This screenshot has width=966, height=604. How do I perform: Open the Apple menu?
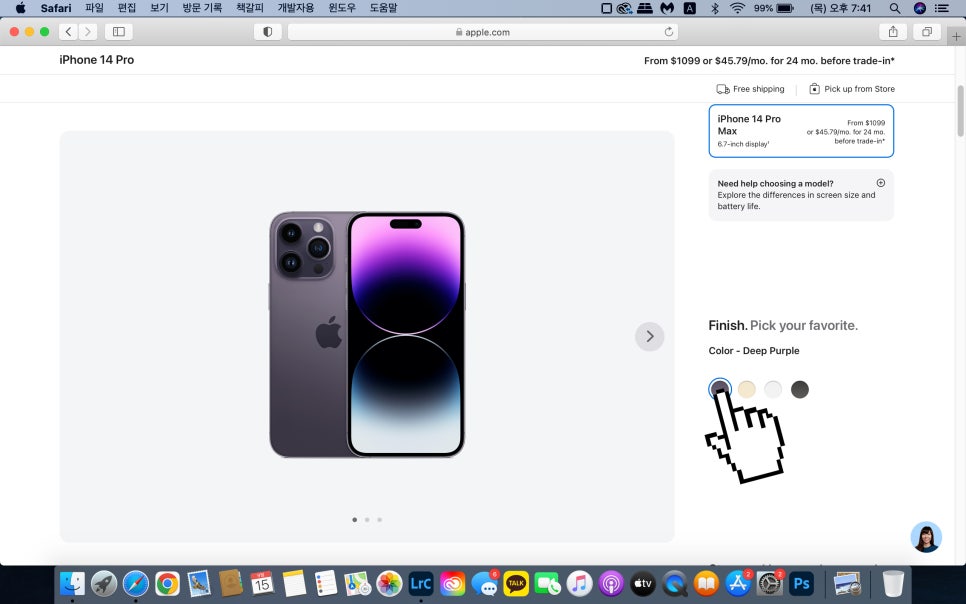point(20,8)
